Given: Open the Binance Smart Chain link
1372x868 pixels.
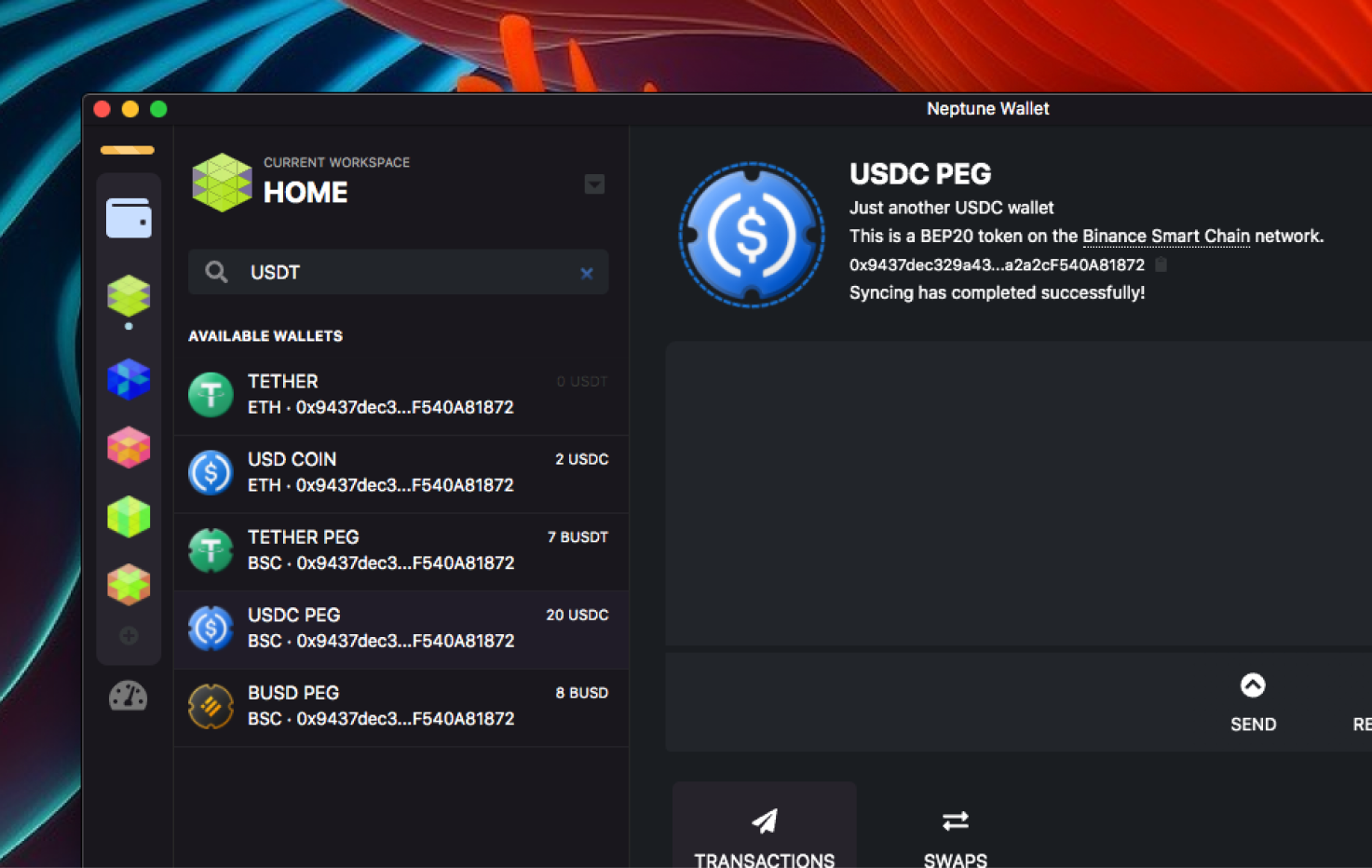Looking at the screenshot, I should tap(1166, 237).
